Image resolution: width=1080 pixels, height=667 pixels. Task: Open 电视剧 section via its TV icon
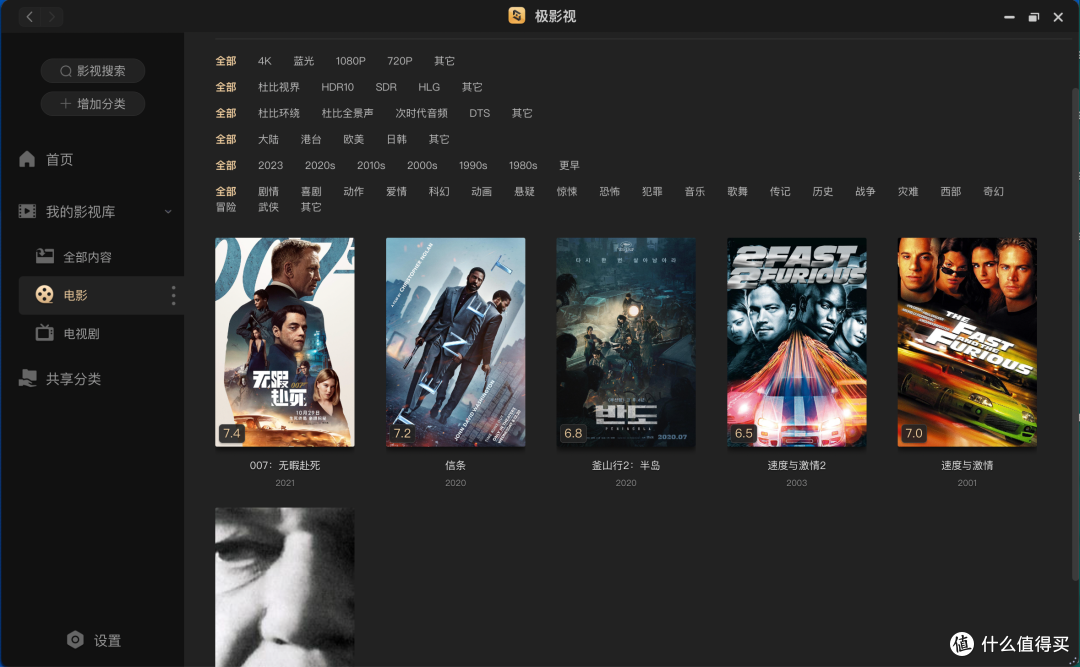tap(45, 333)
